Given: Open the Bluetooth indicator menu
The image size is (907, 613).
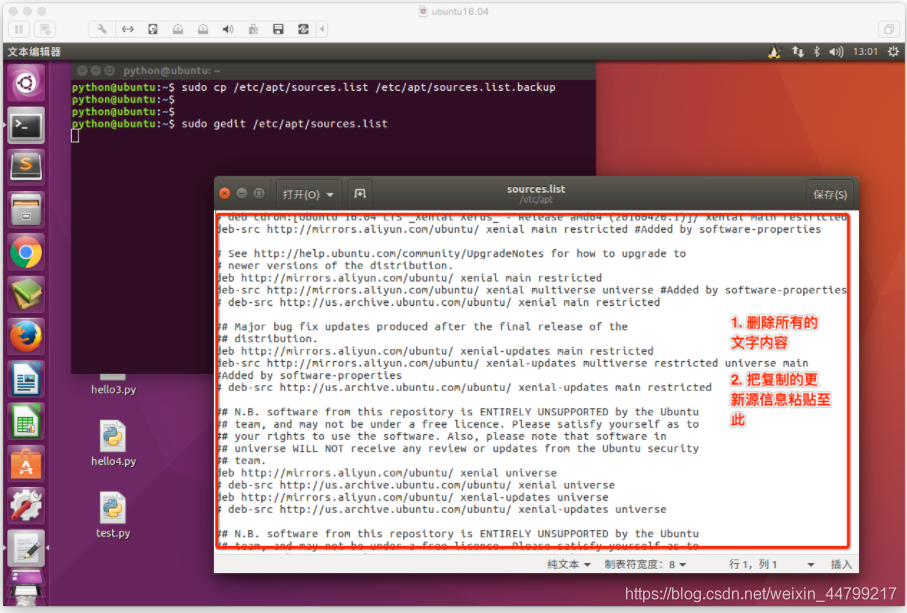Looking at the screenshot, I should (x=817, y=52).
